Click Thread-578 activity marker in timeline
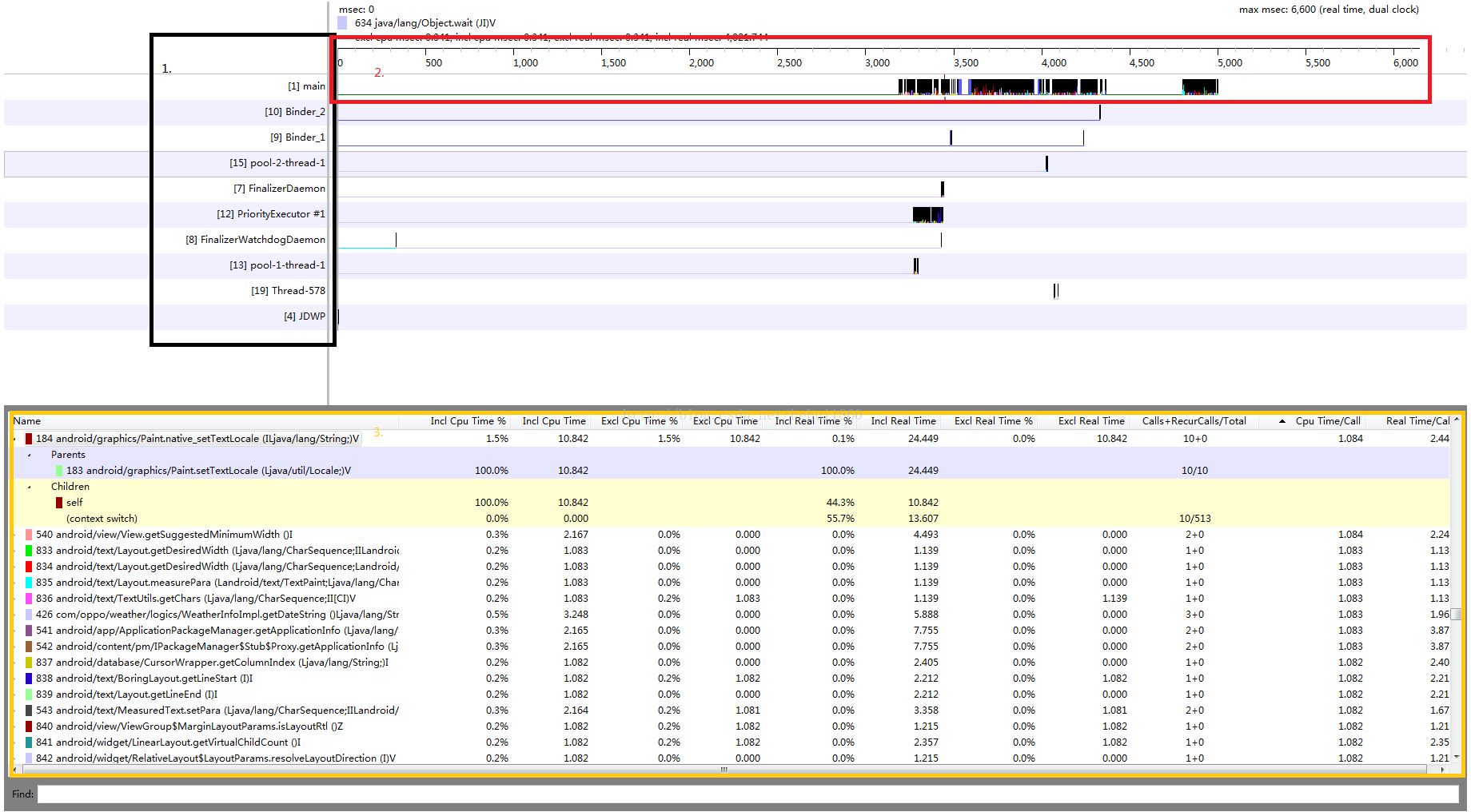Viewport: 1471px width, 812px height. pyautogui.click(x=1056, y=291)
